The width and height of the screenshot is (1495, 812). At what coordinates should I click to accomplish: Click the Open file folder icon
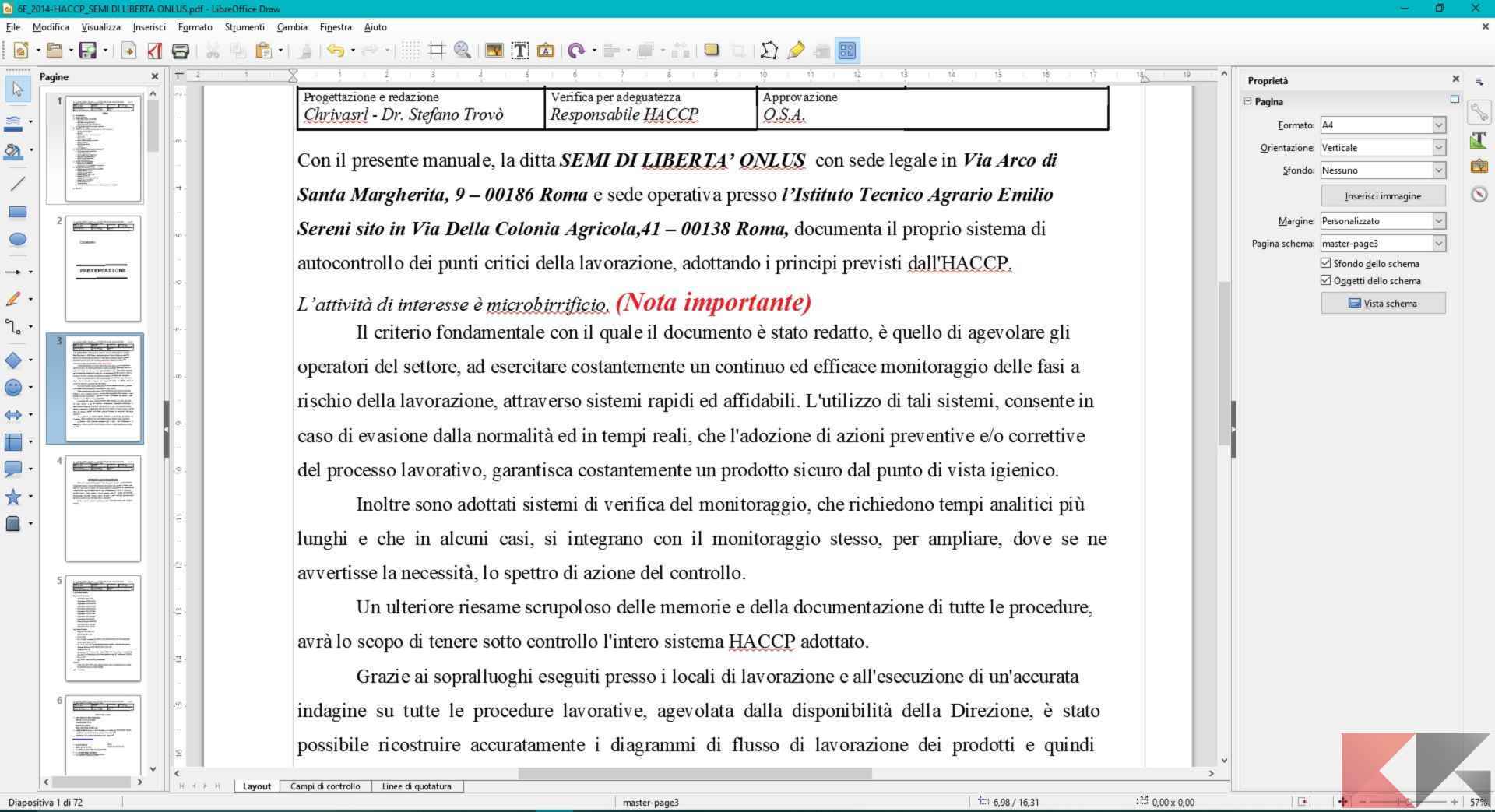click(54, 51)
